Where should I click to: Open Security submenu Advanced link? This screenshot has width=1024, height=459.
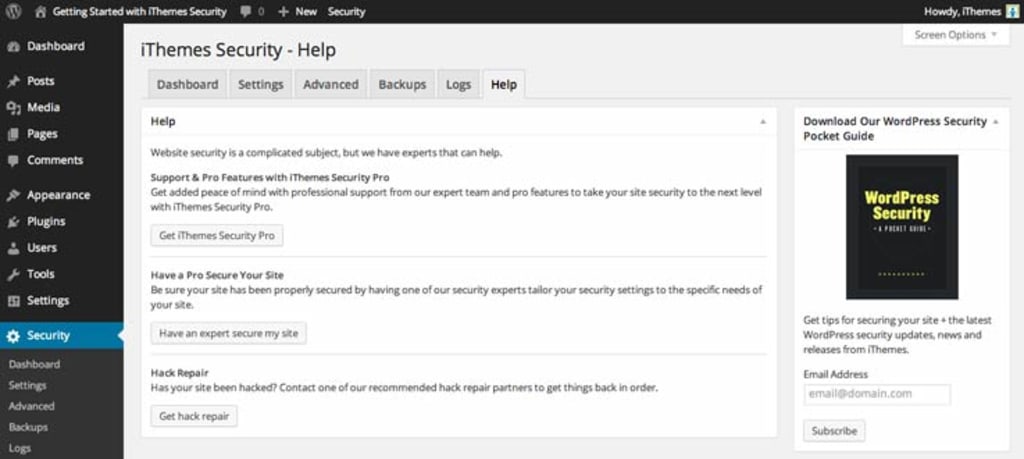[x=31, y=406]
